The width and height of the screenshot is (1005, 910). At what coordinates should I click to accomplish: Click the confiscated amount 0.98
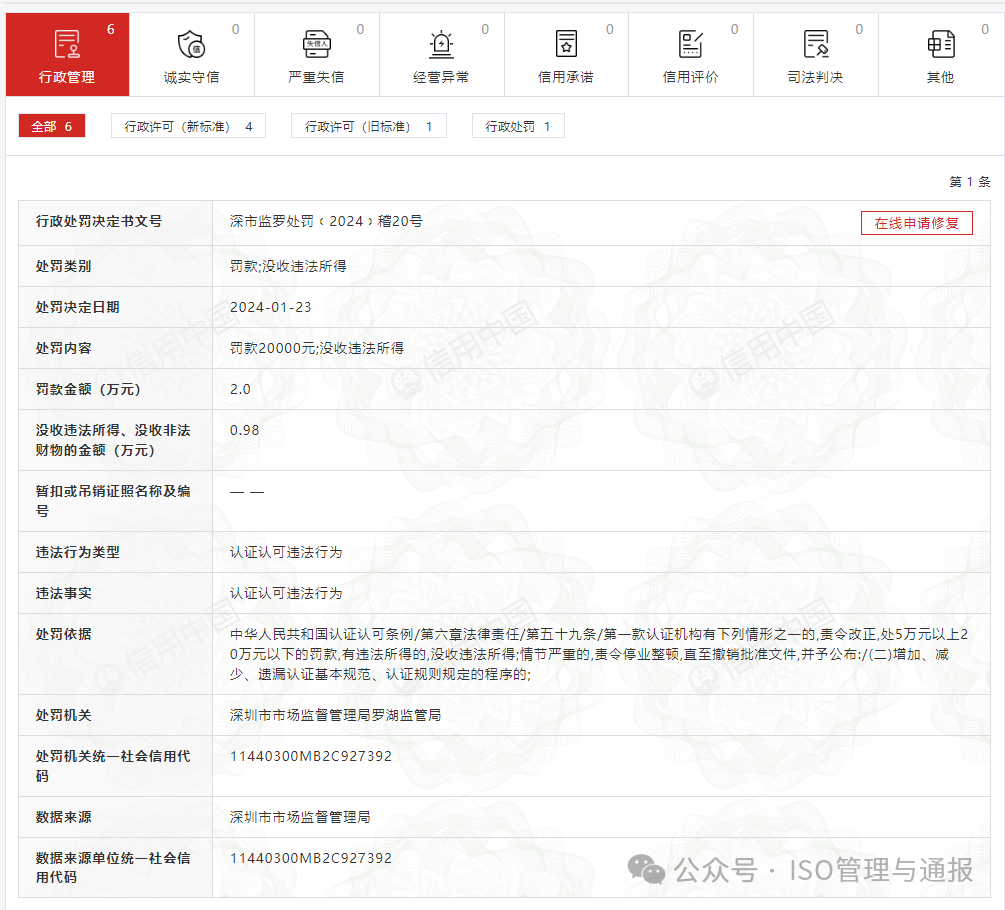click(245, 430)
